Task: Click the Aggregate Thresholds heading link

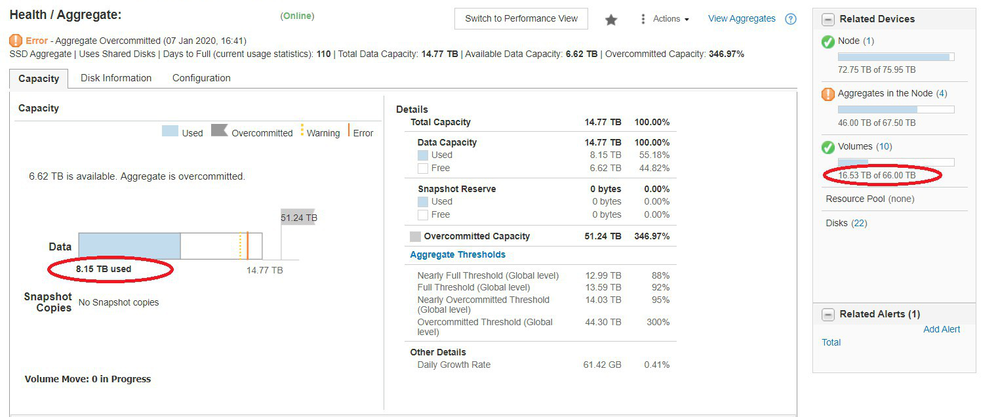Action: [458, 255]
